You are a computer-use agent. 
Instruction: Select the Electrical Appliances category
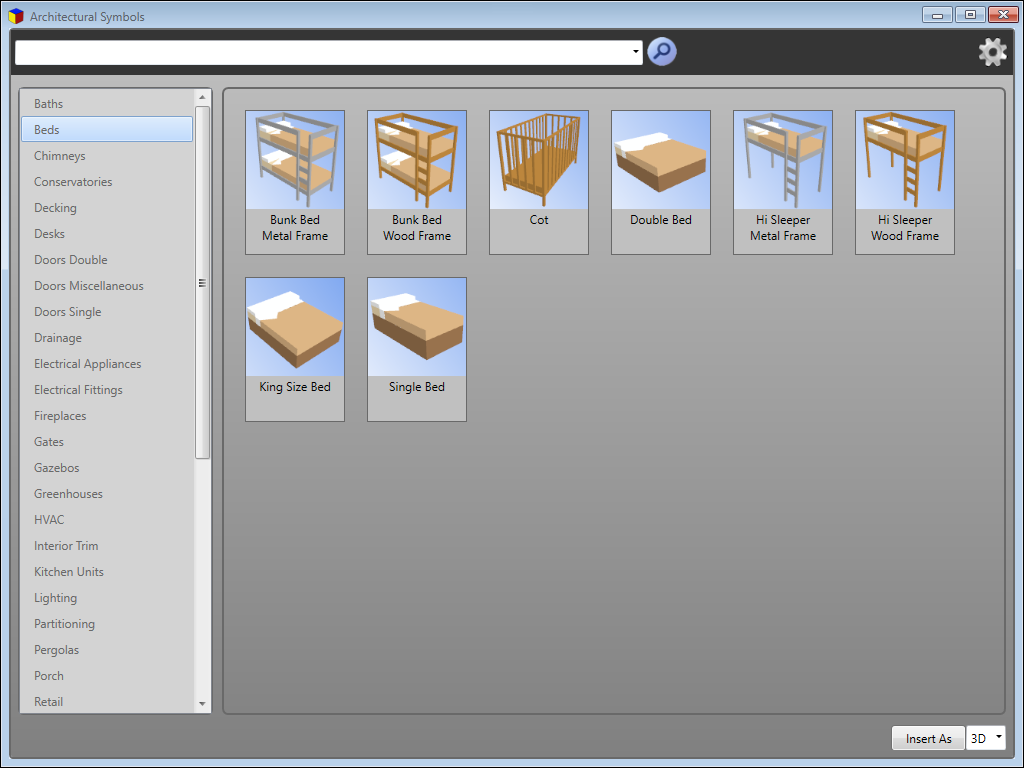(87, 363)
